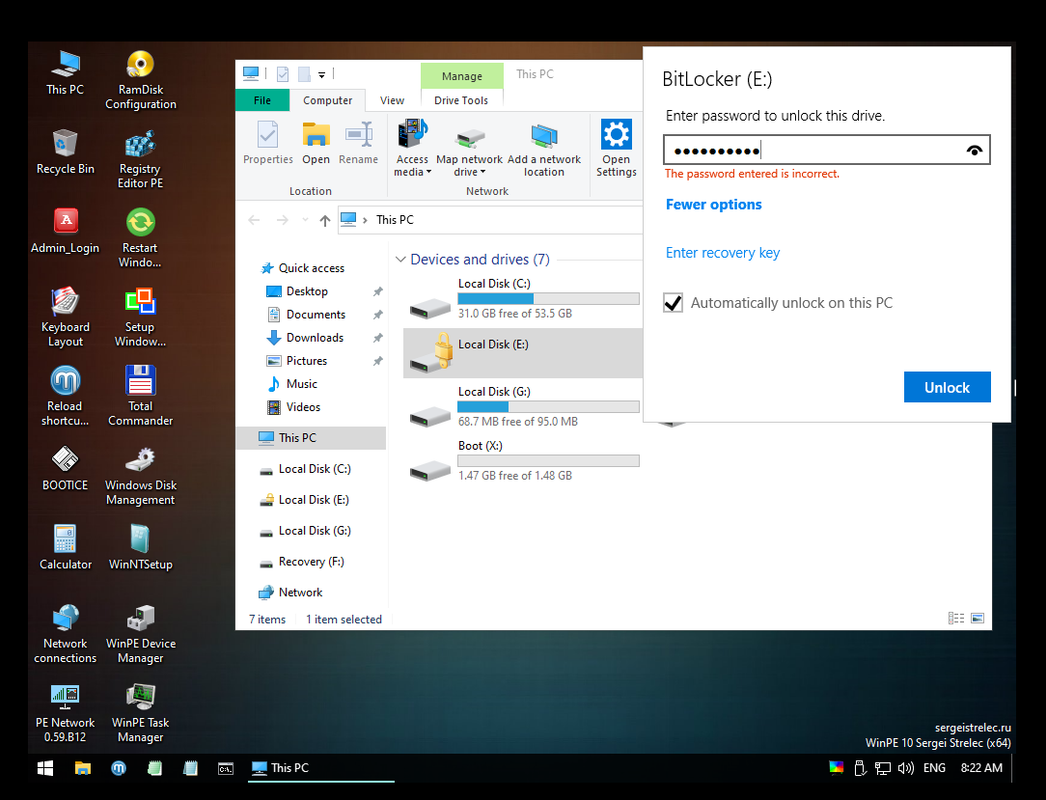Click the volume speaker tray icon
This screenshot has width=1046, height=800.
pyautogui.click(x=905, y=768)
